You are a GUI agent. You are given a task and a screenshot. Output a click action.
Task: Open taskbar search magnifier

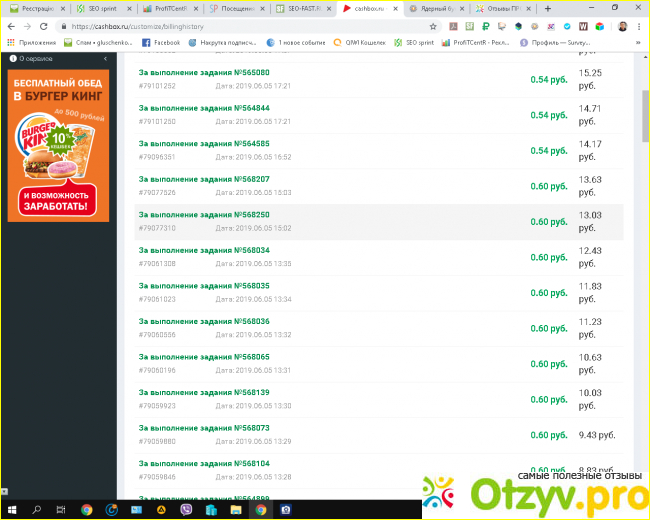tap(36, 510)
